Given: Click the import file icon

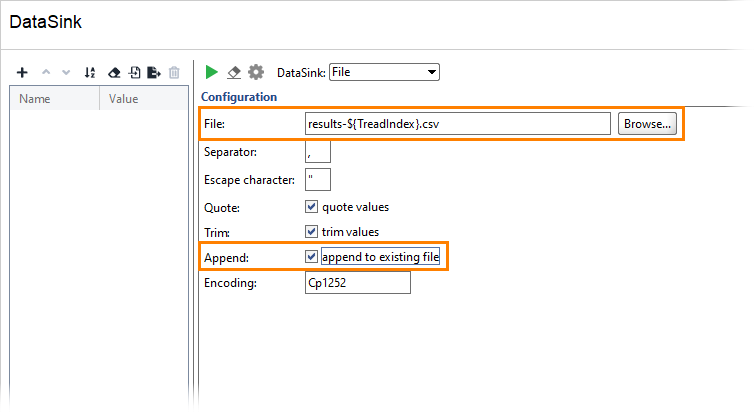Looking at the screenshot, I should click(135, 73).
